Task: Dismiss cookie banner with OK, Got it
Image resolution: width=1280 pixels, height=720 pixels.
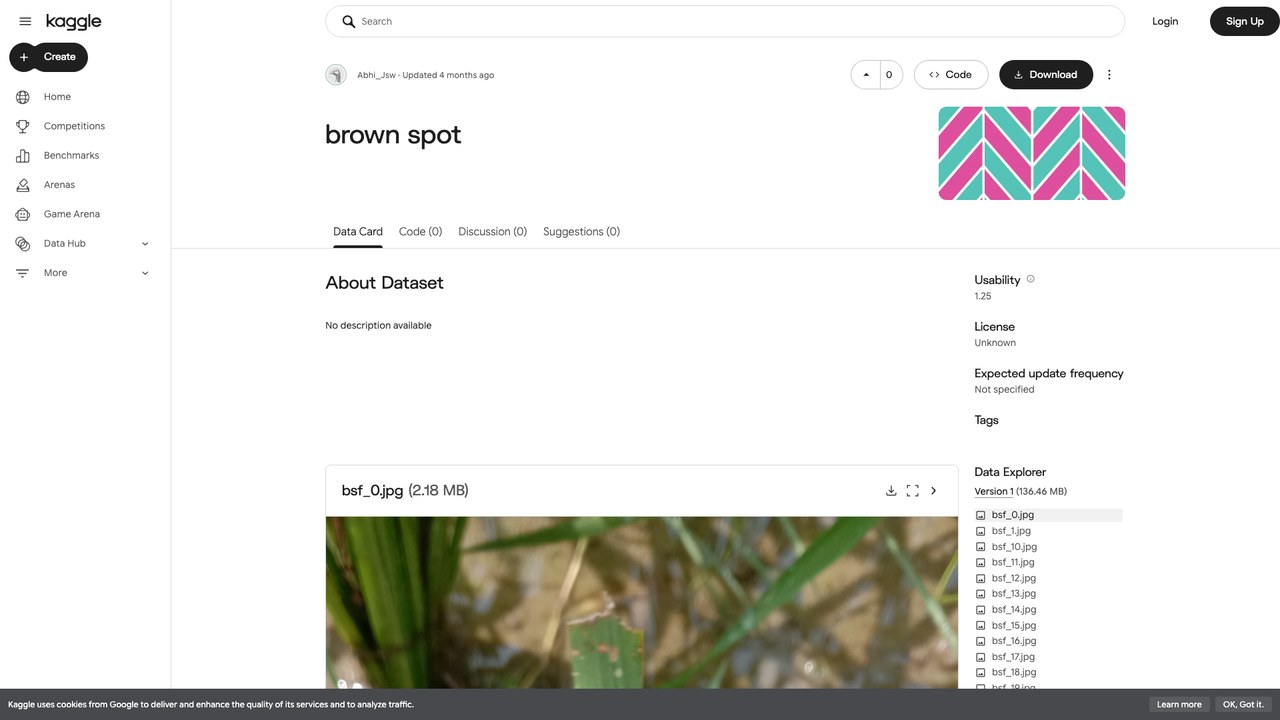Action: [1243, 704]
